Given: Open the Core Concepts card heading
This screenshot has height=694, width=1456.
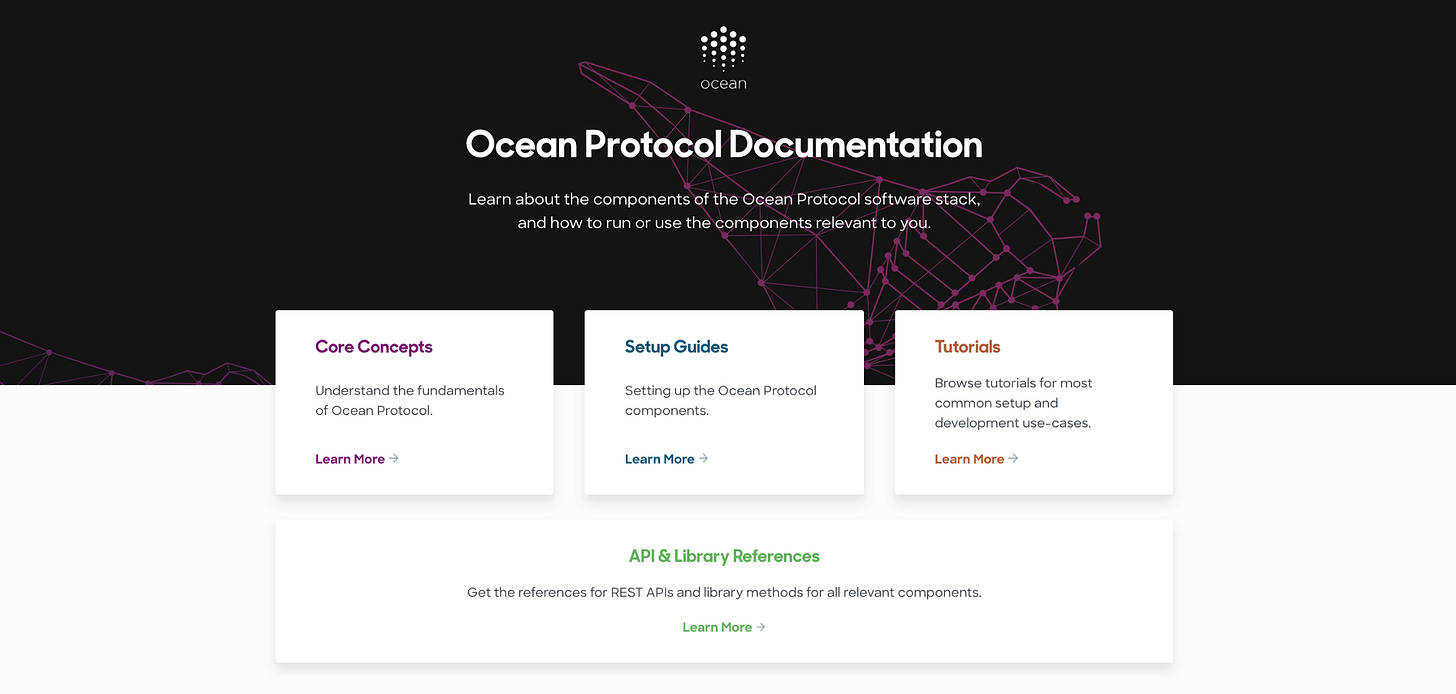Looking at the screenshot, I should coord(374,347).
